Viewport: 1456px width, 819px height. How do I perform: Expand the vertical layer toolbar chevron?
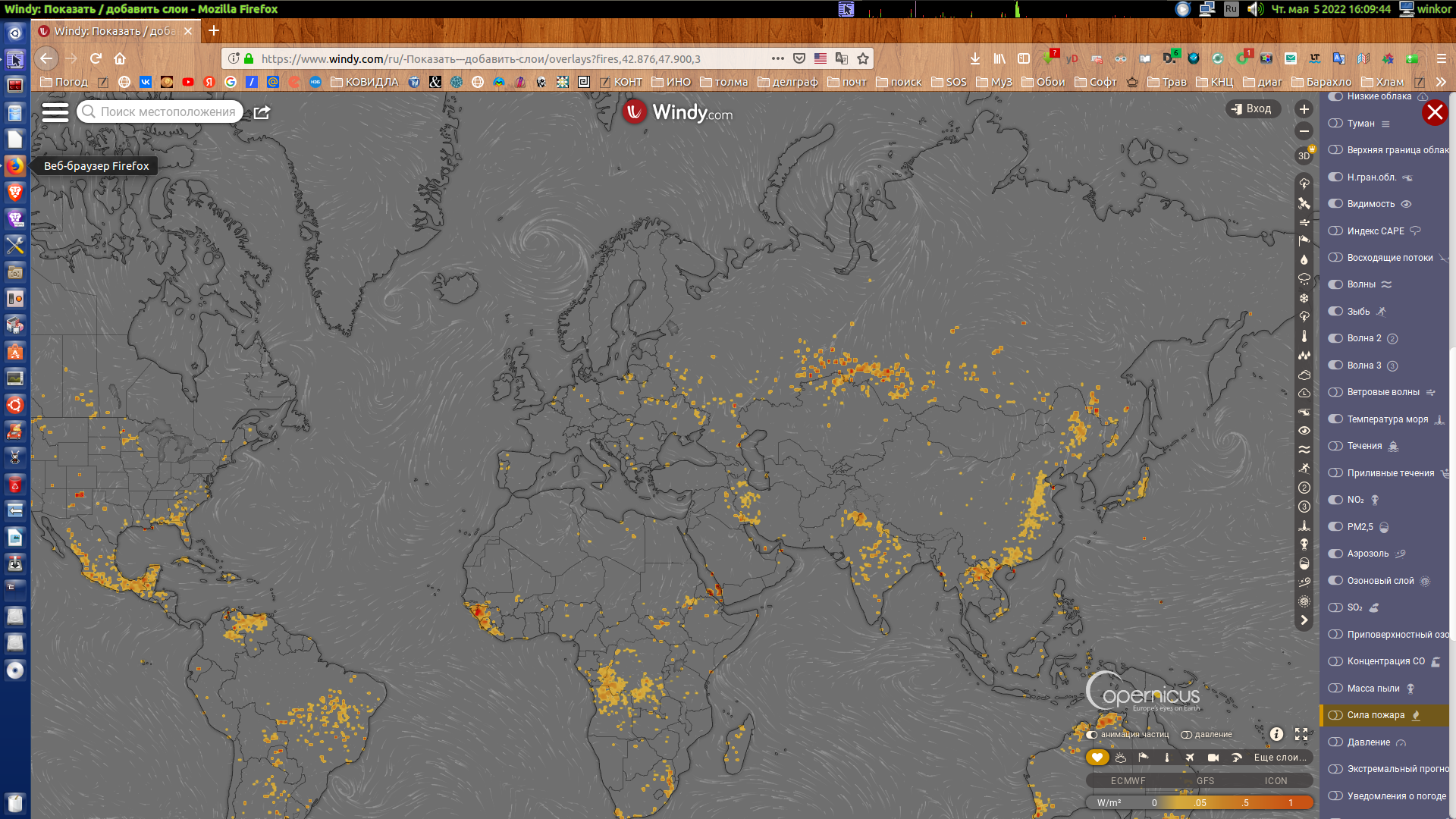(x=1304, y=620)
